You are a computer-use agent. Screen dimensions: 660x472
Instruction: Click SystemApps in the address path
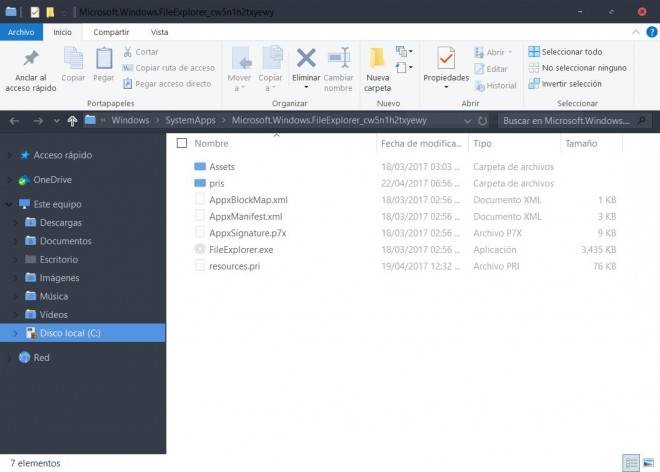pos(190,120)
